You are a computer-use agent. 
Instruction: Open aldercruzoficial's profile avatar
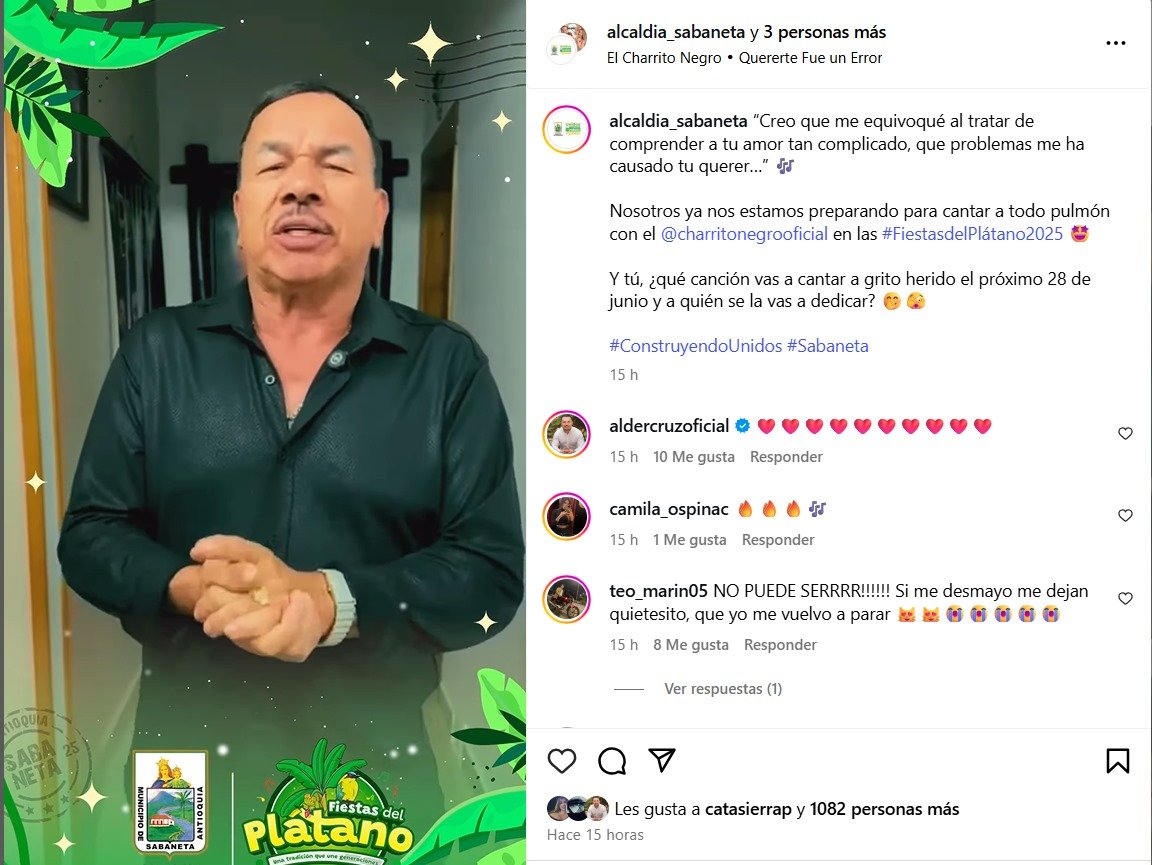tap(566, 434)
